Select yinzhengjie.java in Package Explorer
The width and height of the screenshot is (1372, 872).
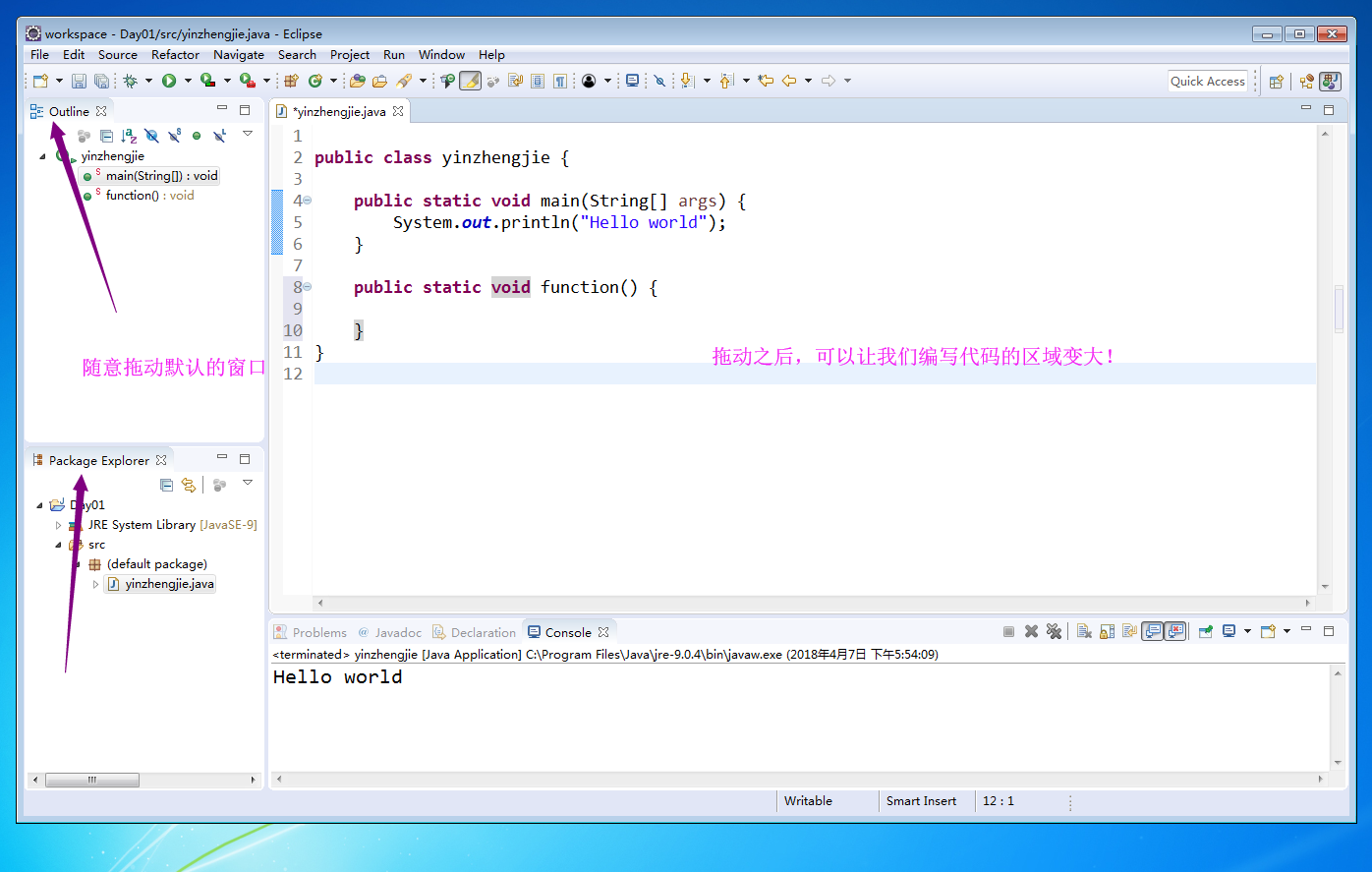click(x=169, y=584)
